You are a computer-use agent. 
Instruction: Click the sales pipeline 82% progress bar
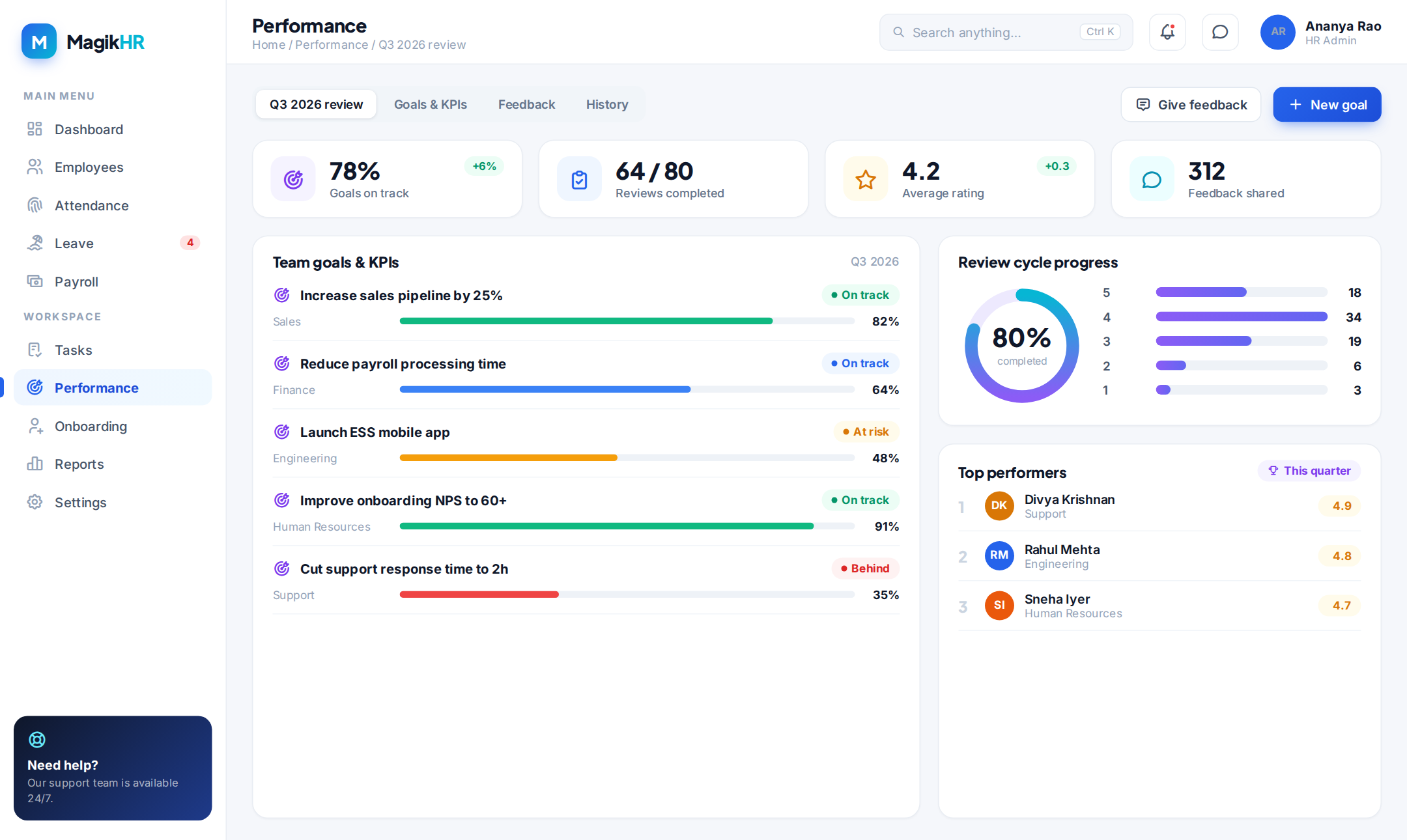coord(627,321)
